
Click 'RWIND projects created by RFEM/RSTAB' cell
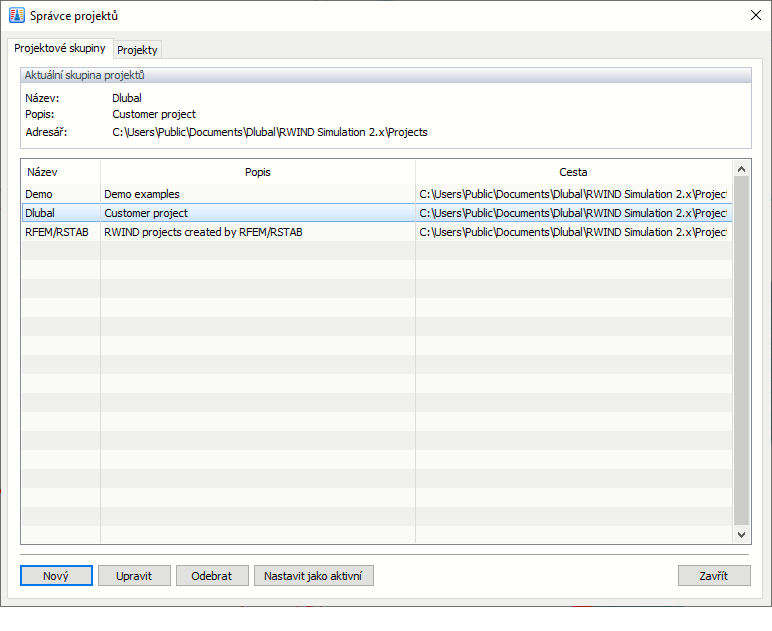click(258, 232)
